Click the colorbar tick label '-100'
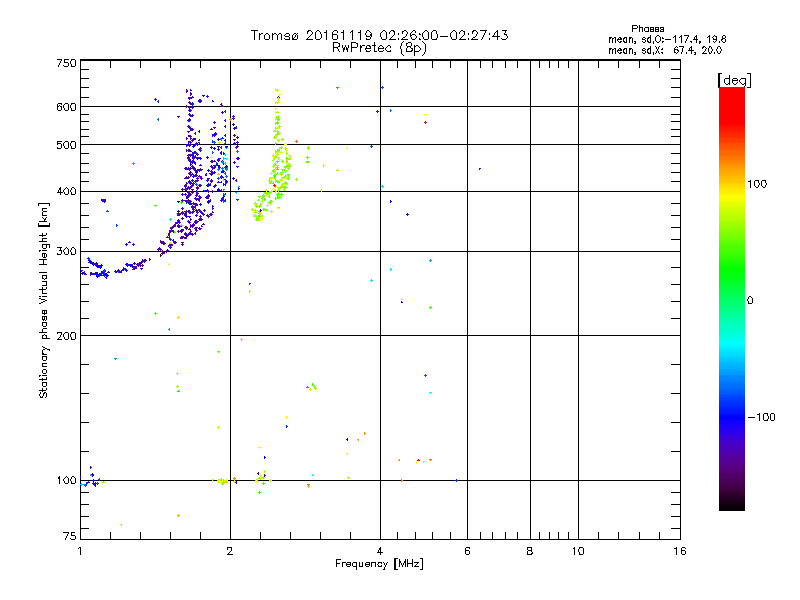This screenshot has height=600, width=800. [x=761, y=417]
